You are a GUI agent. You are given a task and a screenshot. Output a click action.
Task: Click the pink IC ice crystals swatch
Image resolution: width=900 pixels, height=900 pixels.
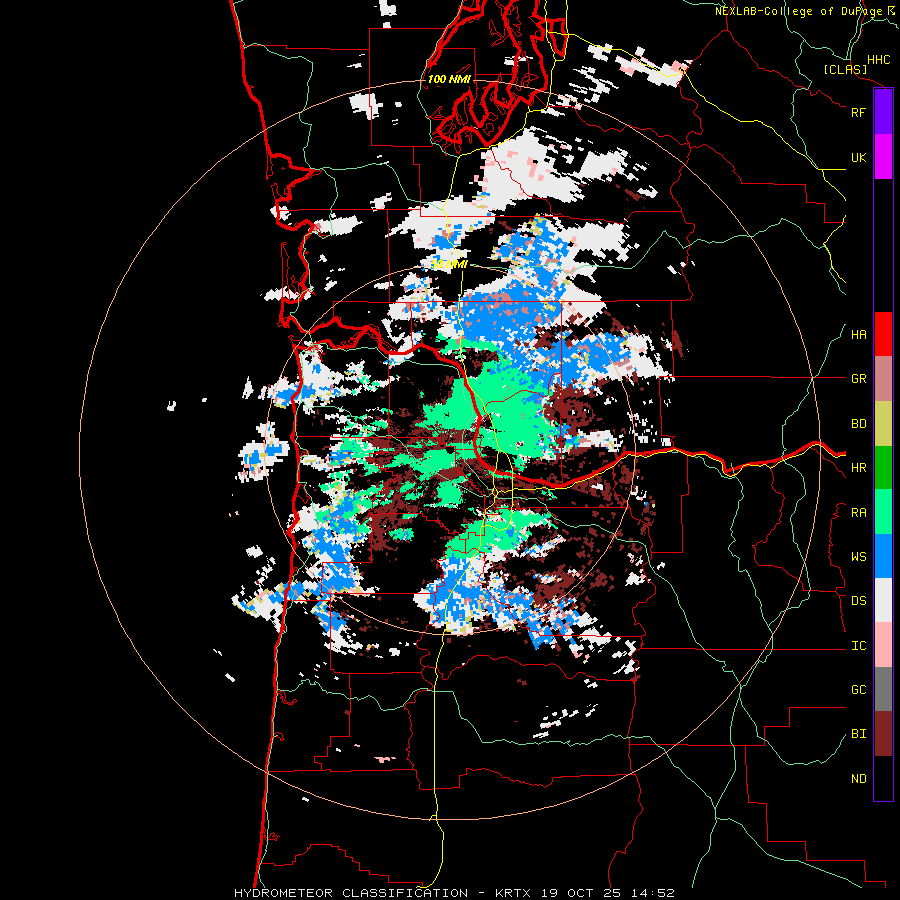[883, 645]
